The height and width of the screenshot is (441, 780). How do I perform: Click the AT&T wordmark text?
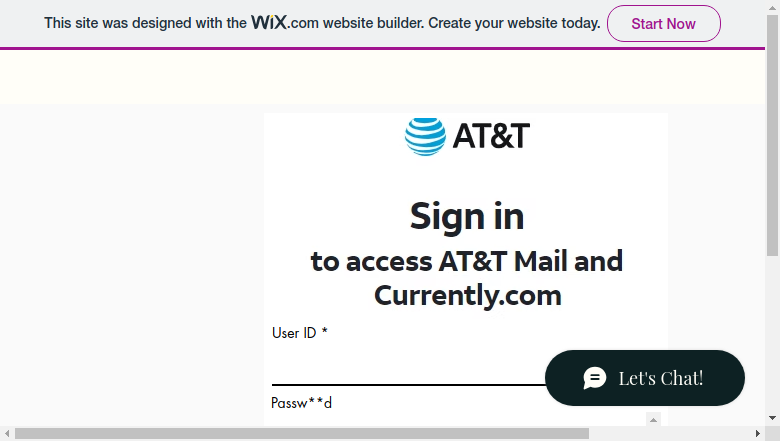491,136
